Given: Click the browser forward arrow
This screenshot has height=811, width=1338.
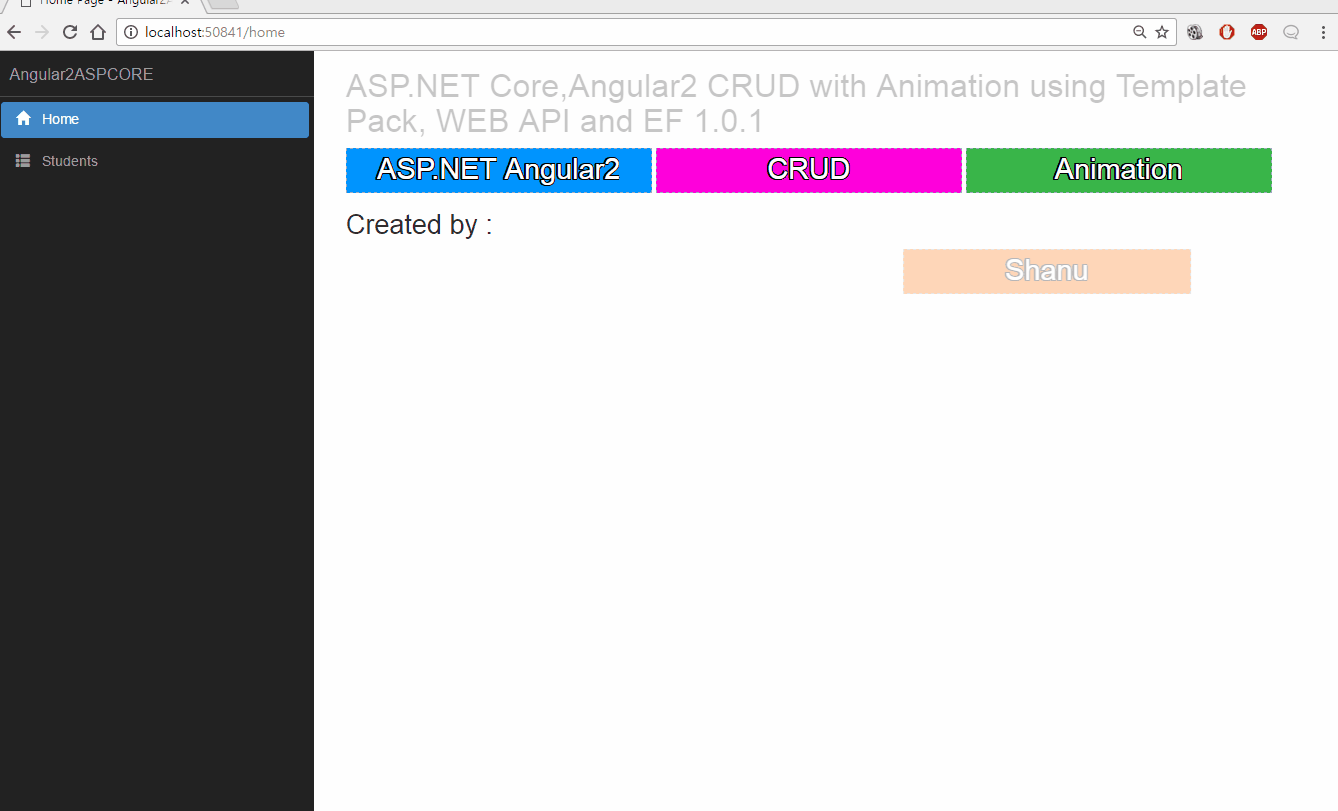Looking at the screenshot, I should (42, 32).
